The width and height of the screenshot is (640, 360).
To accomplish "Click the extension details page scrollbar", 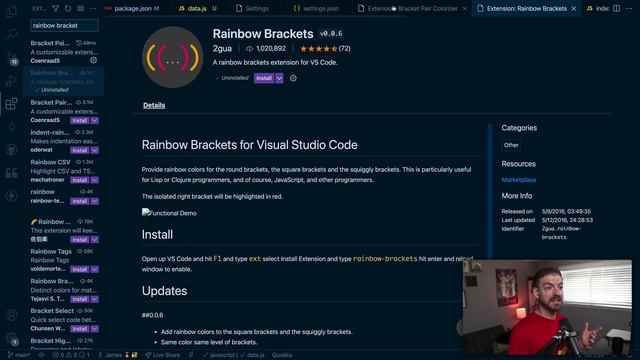I will pos(490,192).
